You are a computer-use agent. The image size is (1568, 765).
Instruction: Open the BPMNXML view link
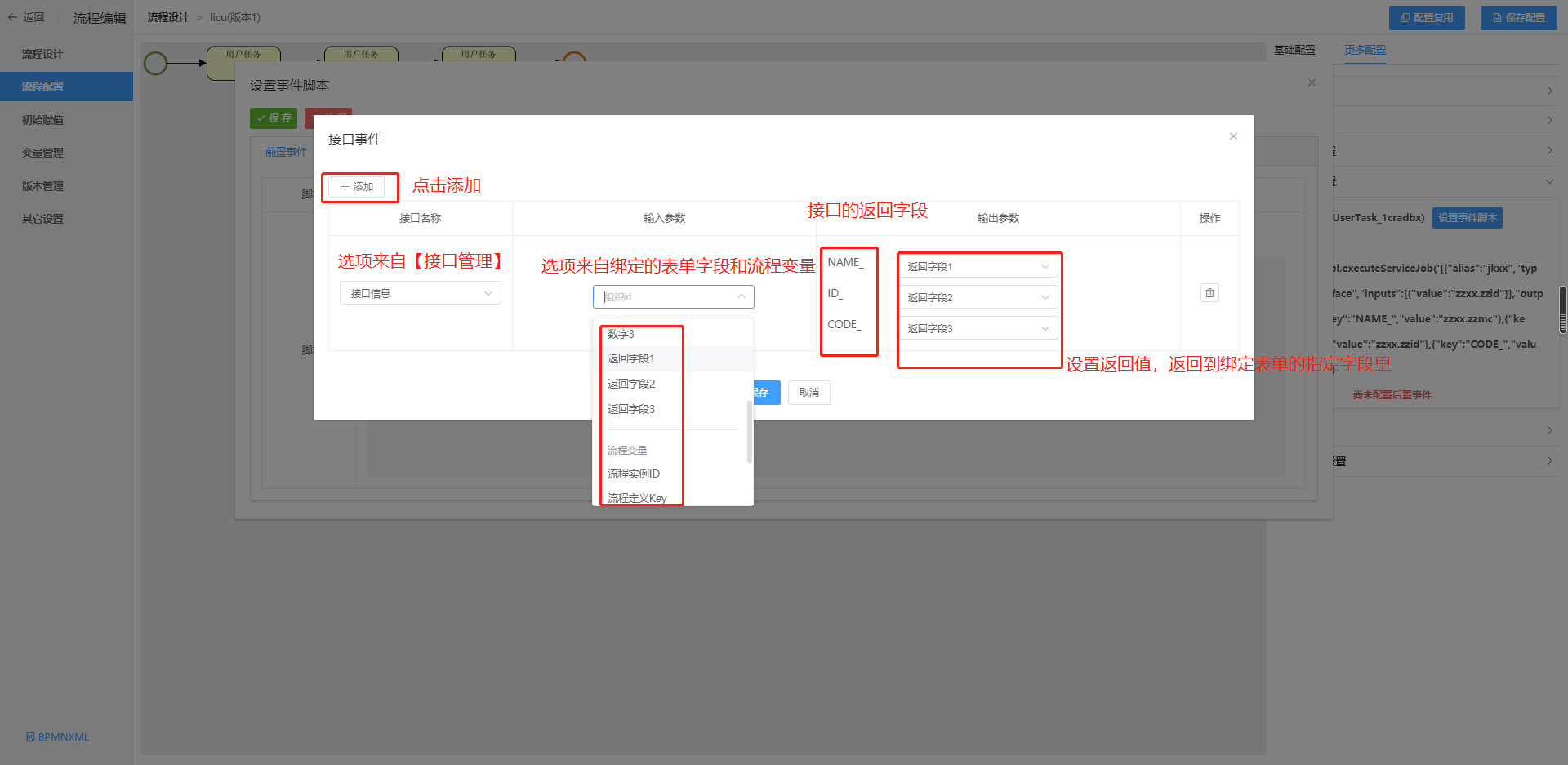point(57,736)
